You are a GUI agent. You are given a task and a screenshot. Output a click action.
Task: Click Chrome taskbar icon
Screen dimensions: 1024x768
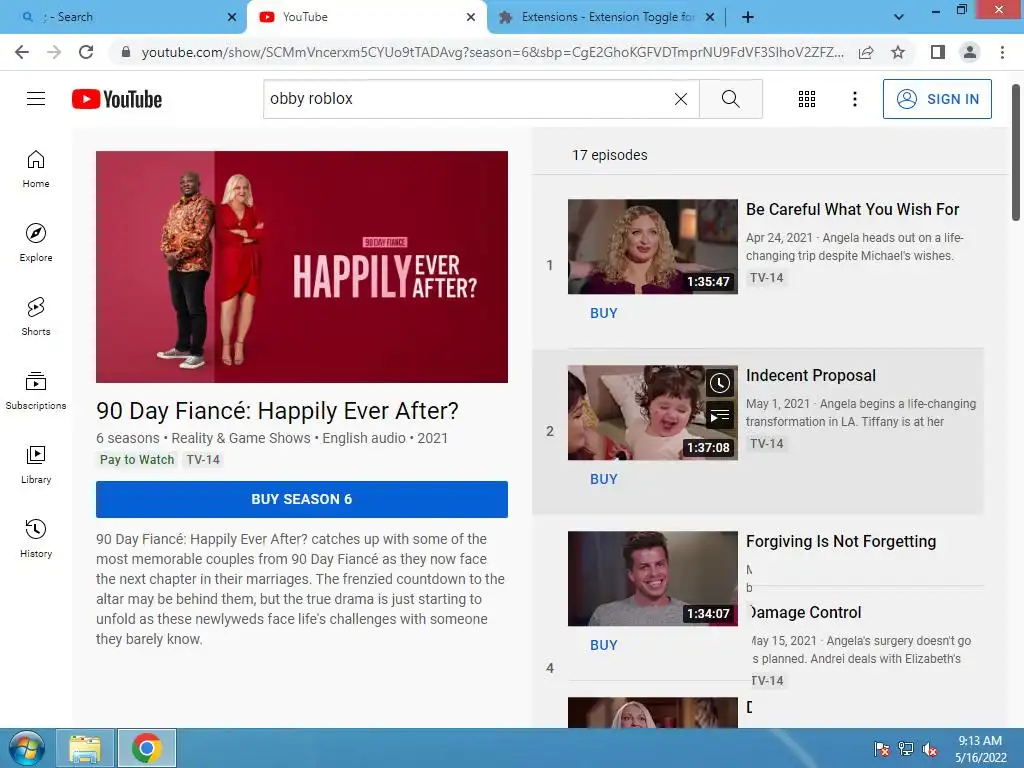(146, 748)
